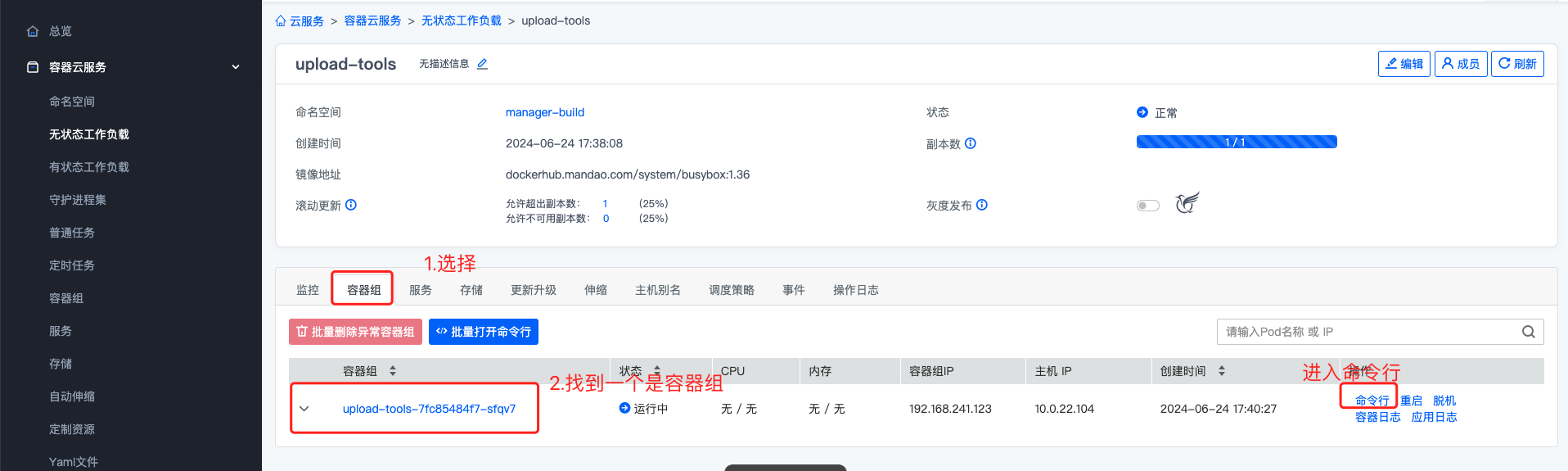
Task: Go to 容器云服务 breadcrumb link
Action: pos(372,20)
